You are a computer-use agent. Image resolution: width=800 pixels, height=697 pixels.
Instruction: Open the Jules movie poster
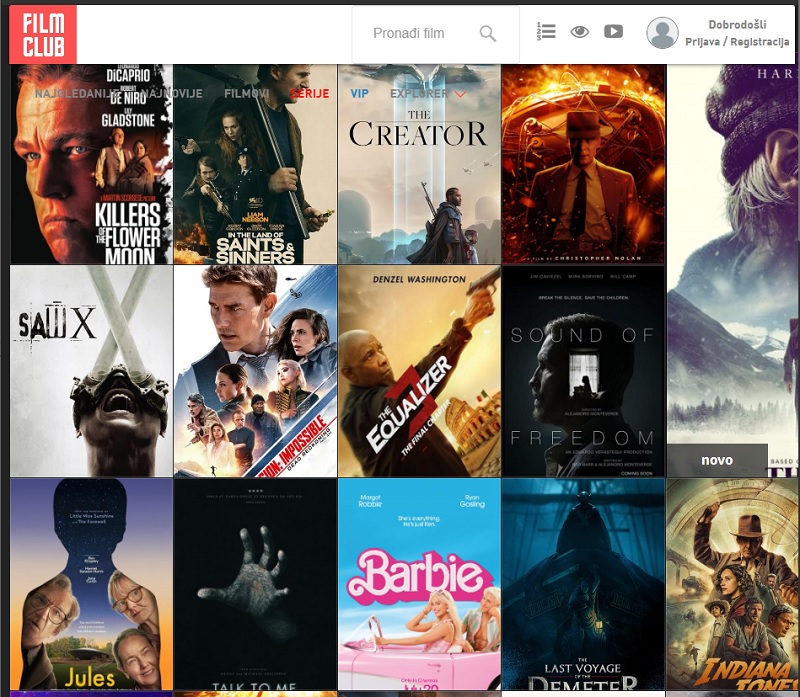tap(91, 584)
